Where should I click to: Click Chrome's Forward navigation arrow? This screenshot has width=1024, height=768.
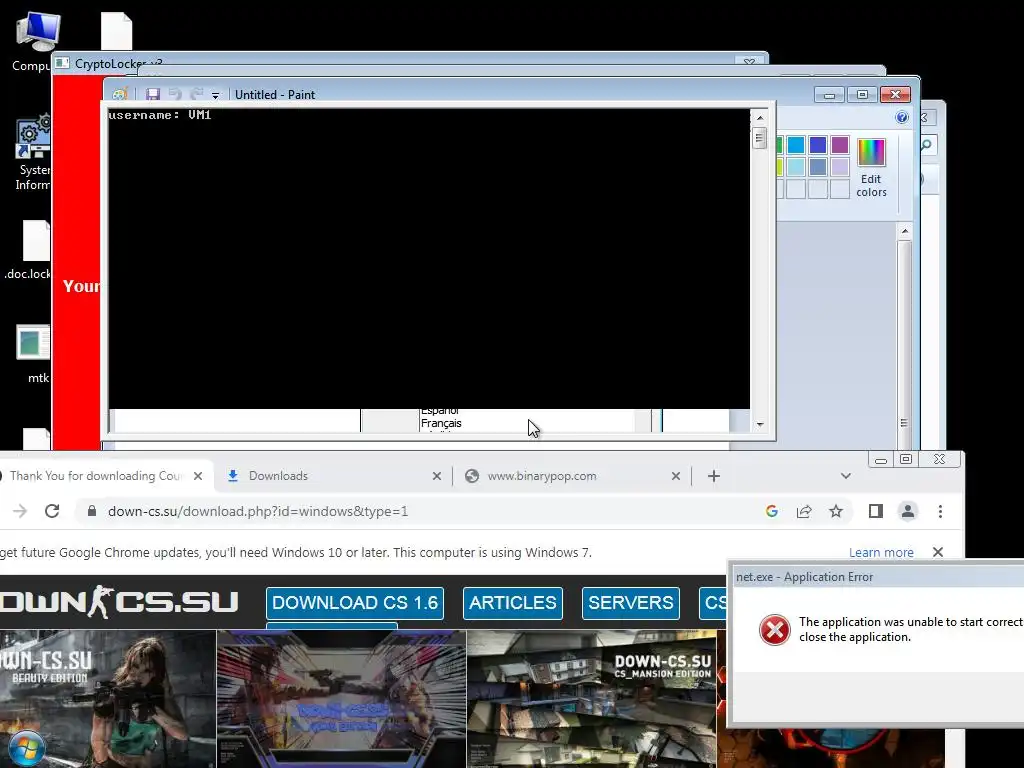click(x=20, y=511)
